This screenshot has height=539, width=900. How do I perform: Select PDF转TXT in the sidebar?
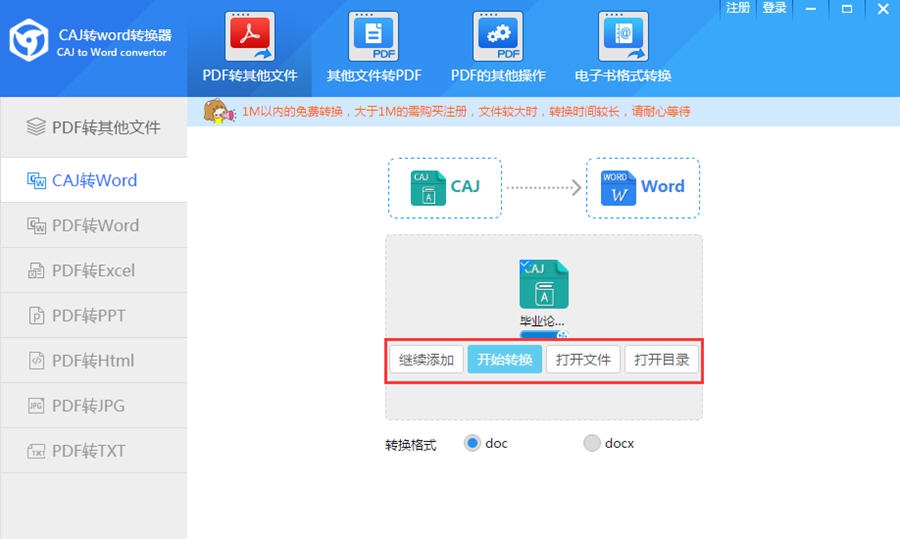tap(94, 451)
